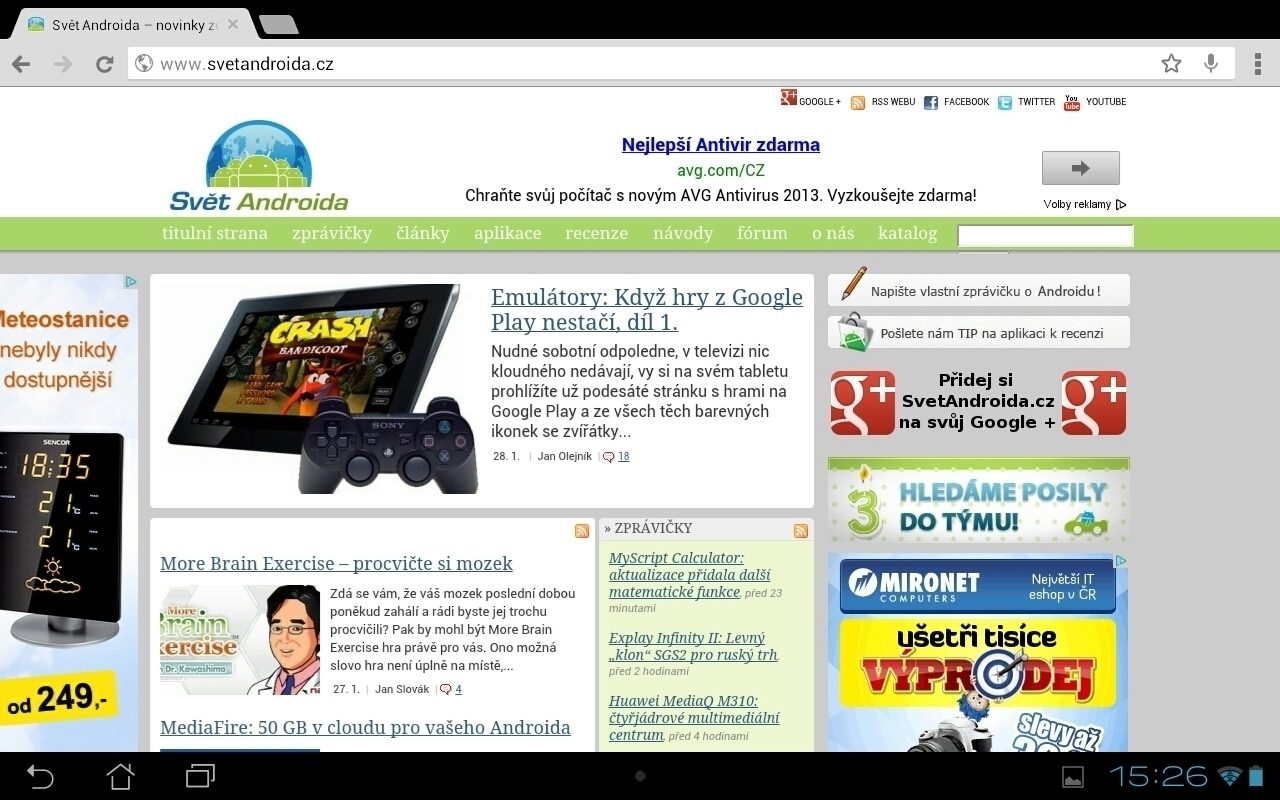Click the Svět Androida logo
The height and width of the screenshot is (800, 1280).
(x=259, y=166)
